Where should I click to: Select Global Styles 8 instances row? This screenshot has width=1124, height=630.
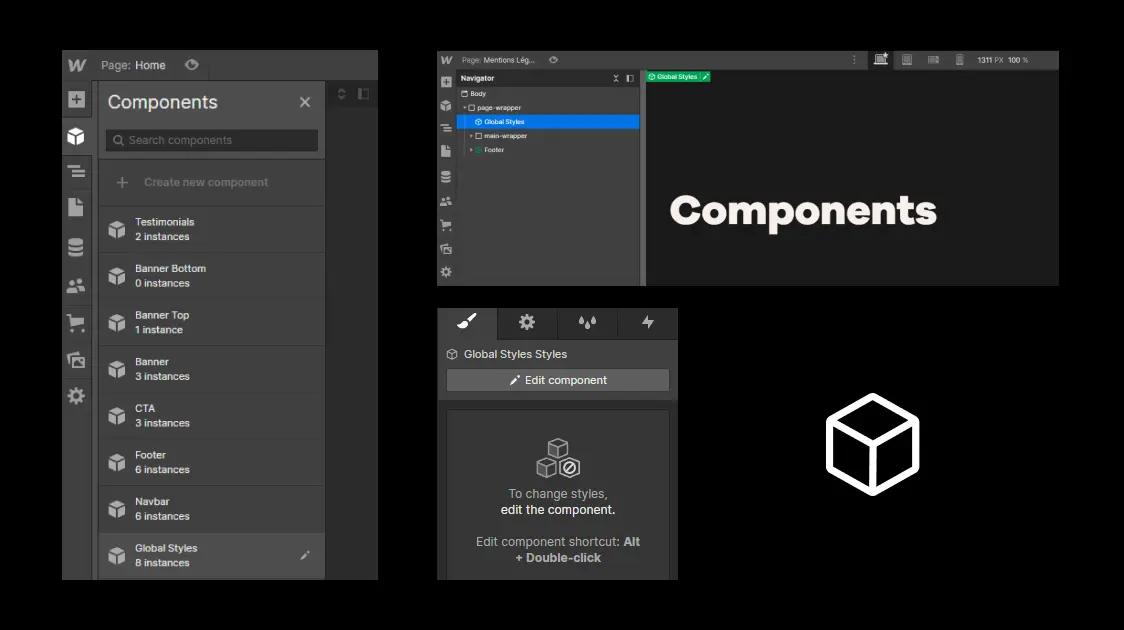212,555
